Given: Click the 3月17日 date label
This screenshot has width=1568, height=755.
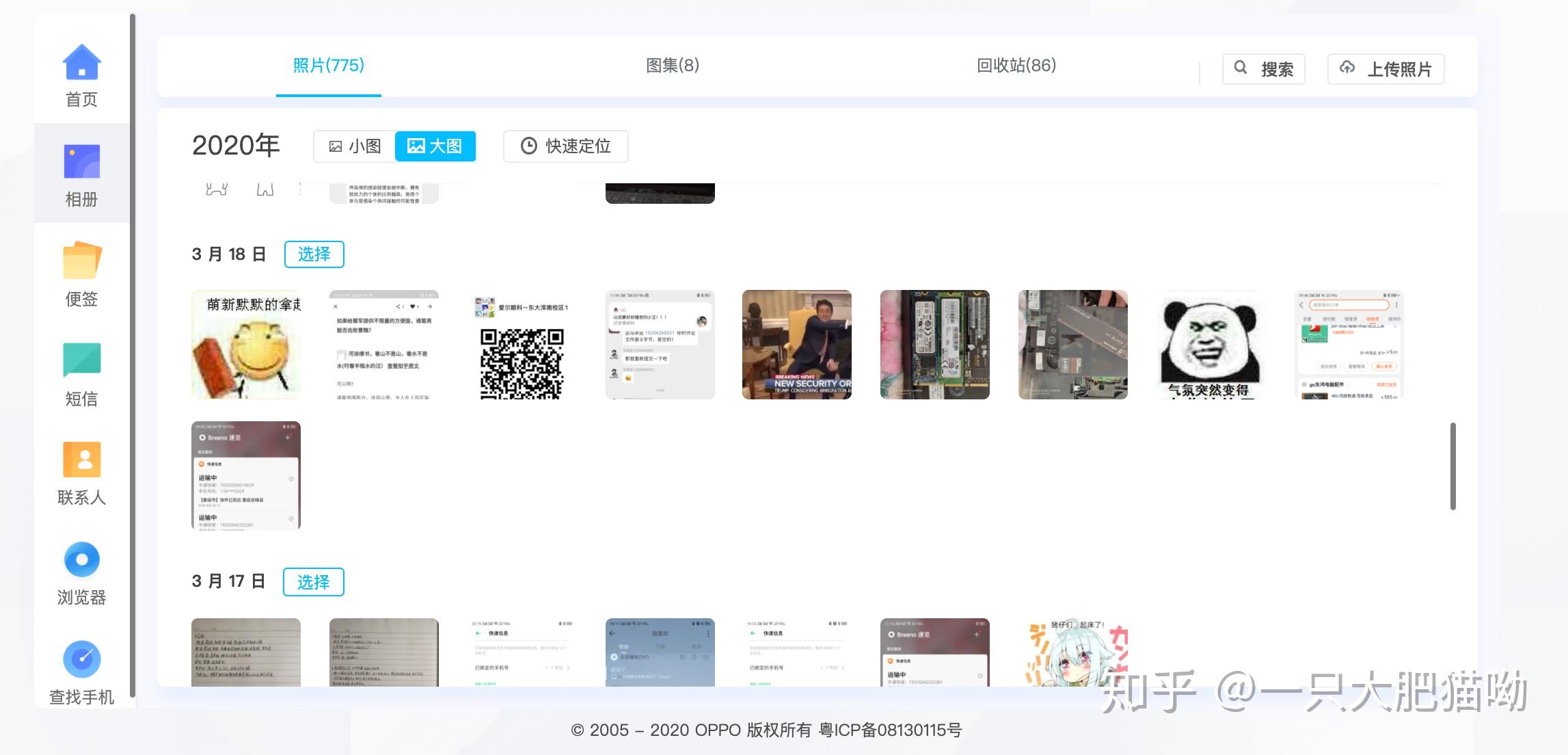Looking at the screenshot, I should tap(229, 581).
